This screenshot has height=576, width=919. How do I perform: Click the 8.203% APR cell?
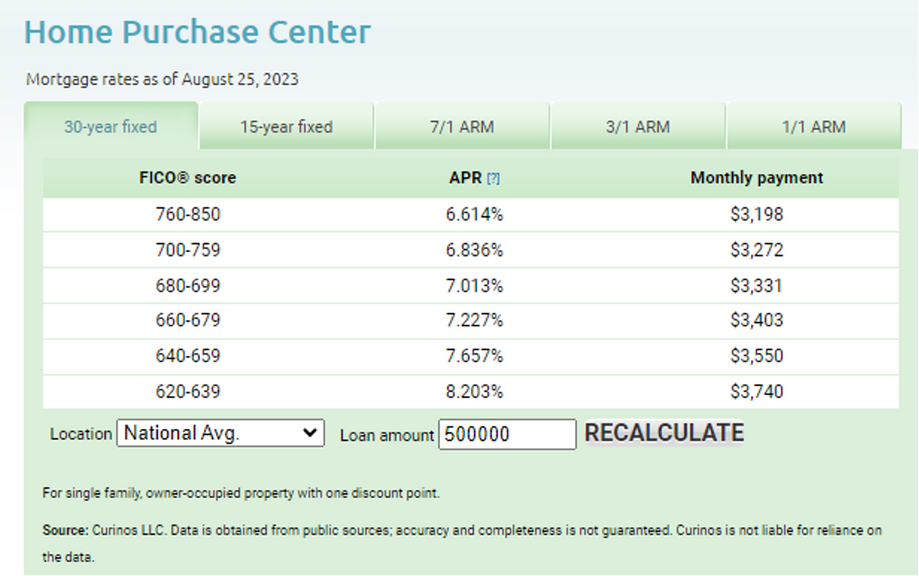[474, 392]
